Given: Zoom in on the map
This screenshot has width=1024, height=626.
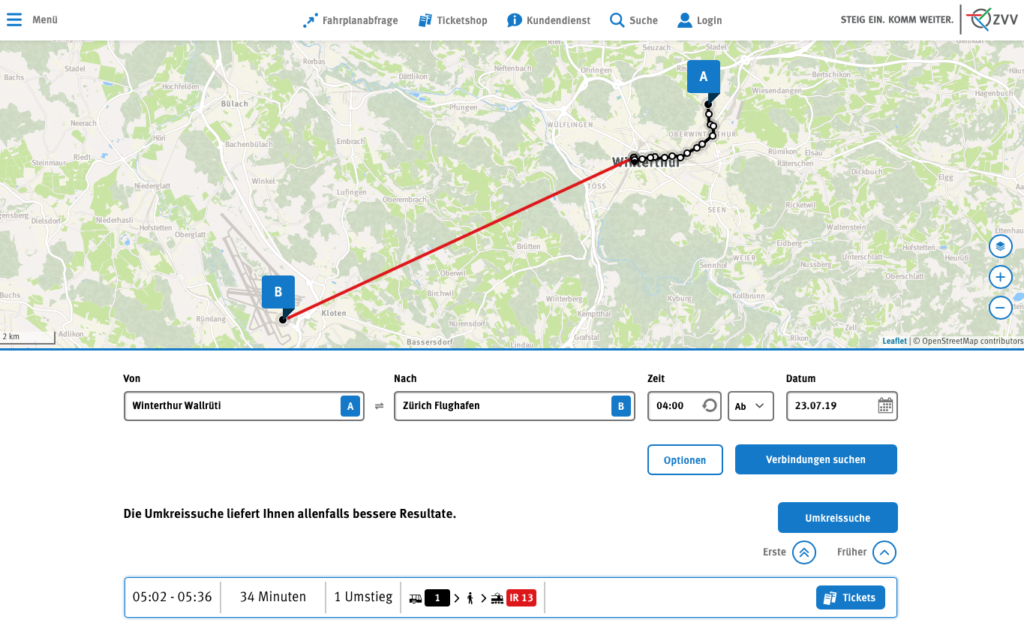Looking at the screenshot, I should click(1000, 277).
